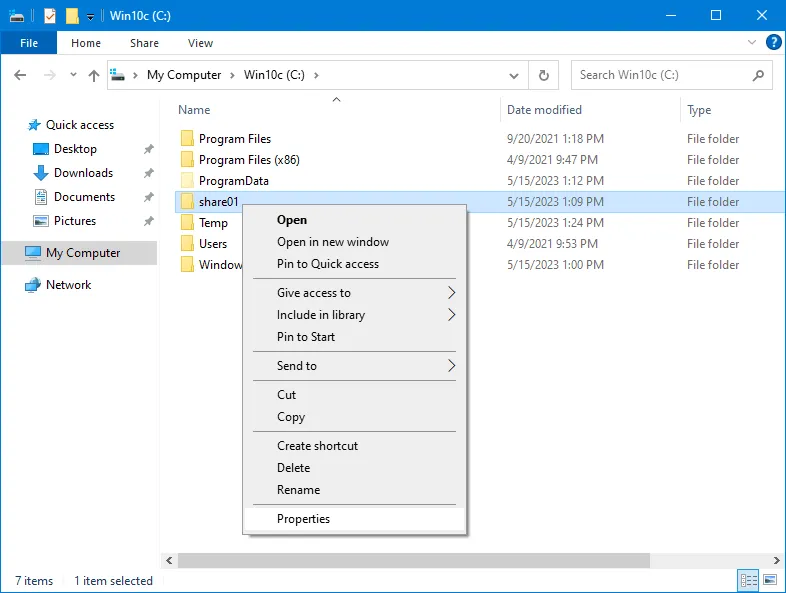Screen dimensions: 786x593
Task: Open the Customize Quick Access Toolbar dropdown
Action: (x=90, y=17)
